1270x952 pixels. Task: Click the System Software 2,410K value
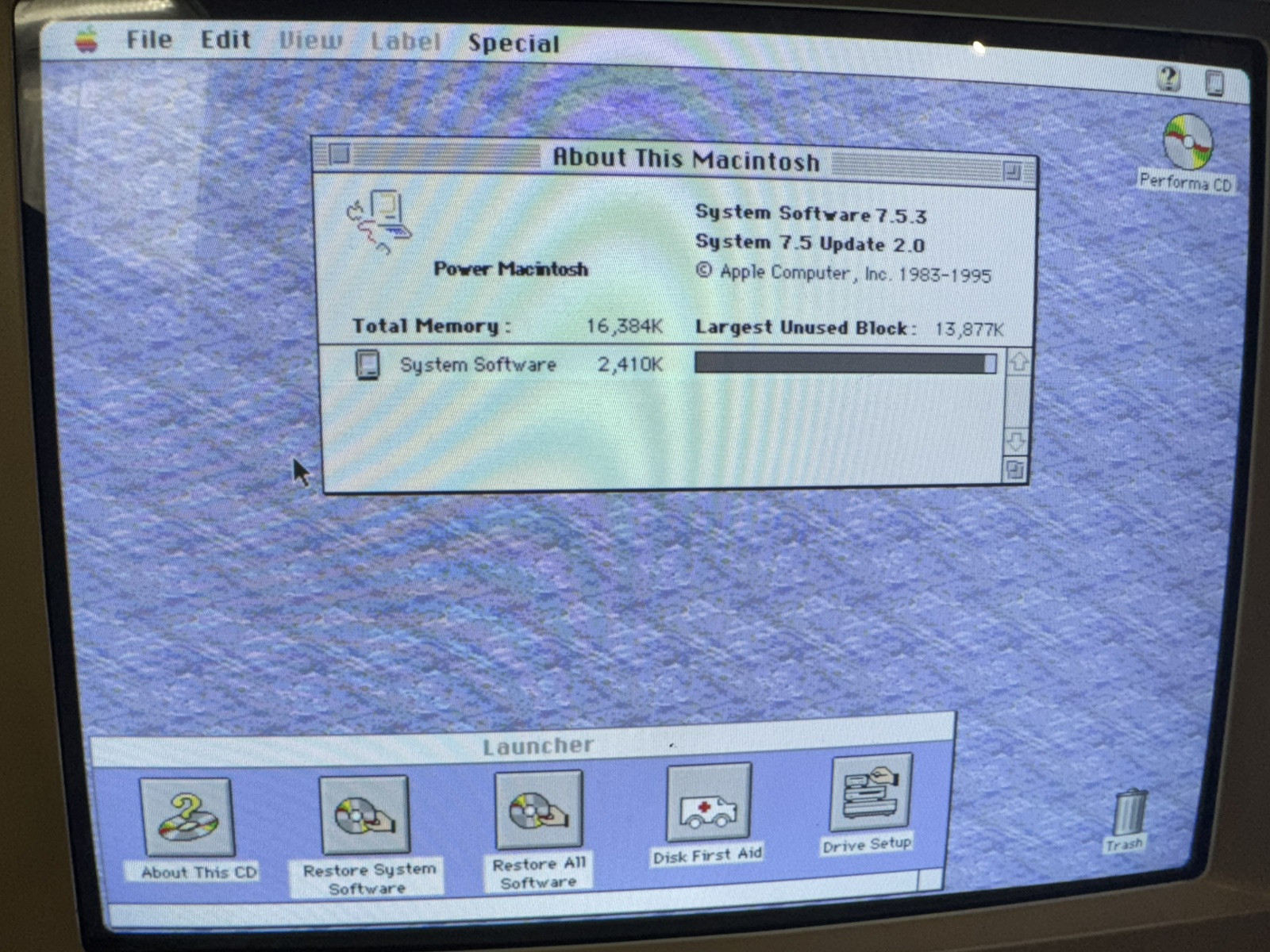[x=630, y=364]
